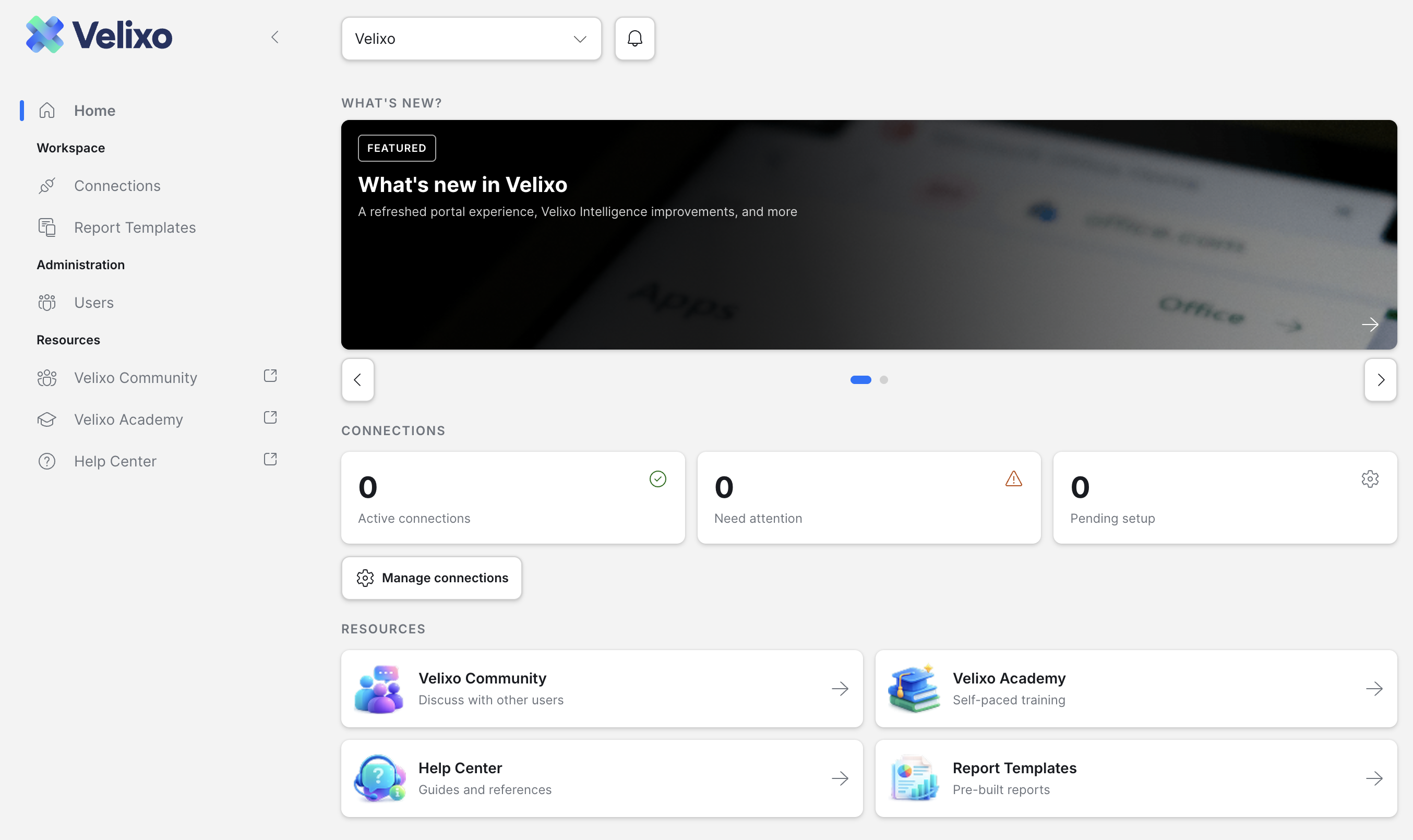Click external-link icon beside Velixo Academy

click(x=270, y=418)
